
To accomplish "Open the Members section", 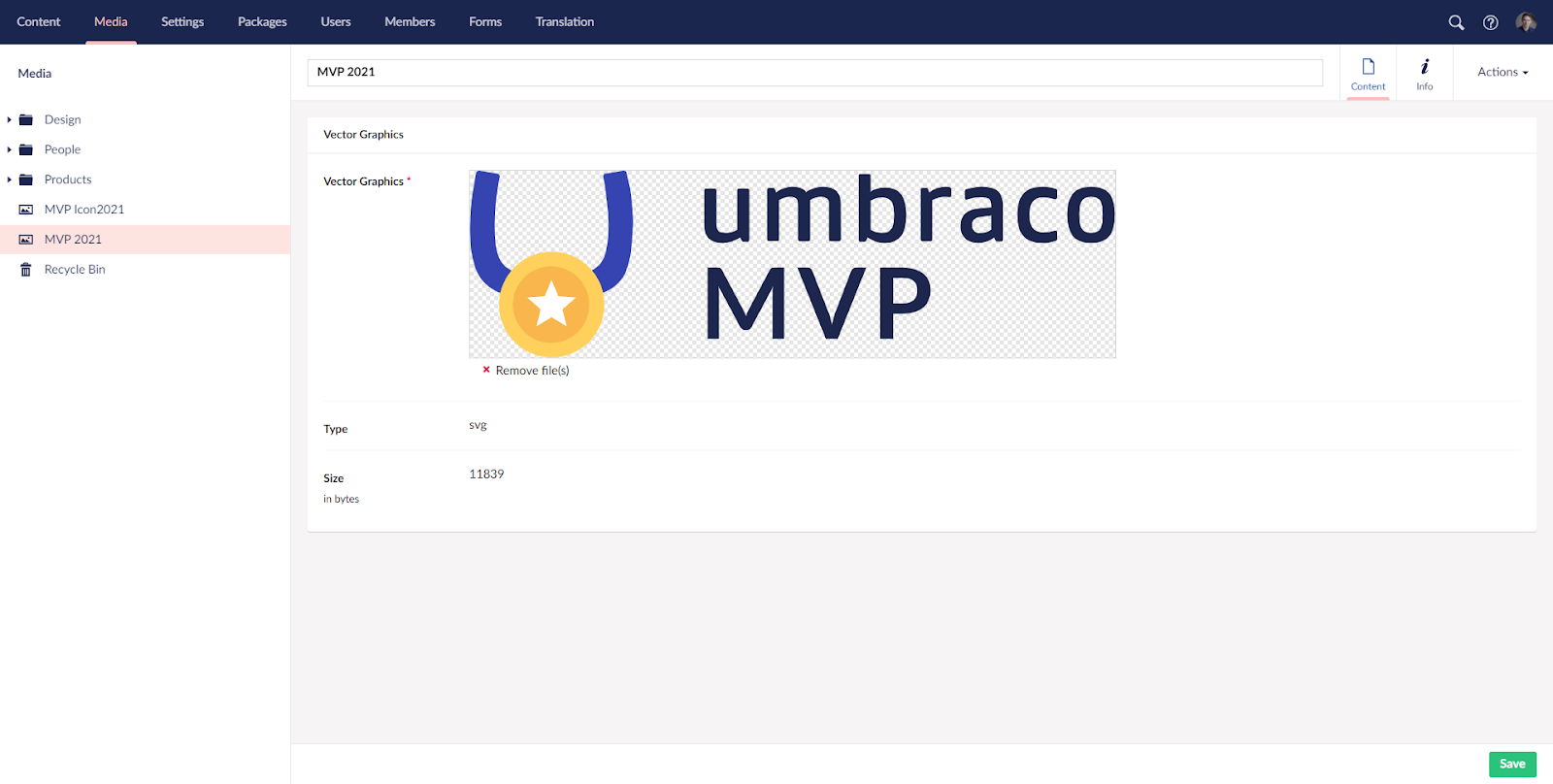I will click(x=410, y=22).
